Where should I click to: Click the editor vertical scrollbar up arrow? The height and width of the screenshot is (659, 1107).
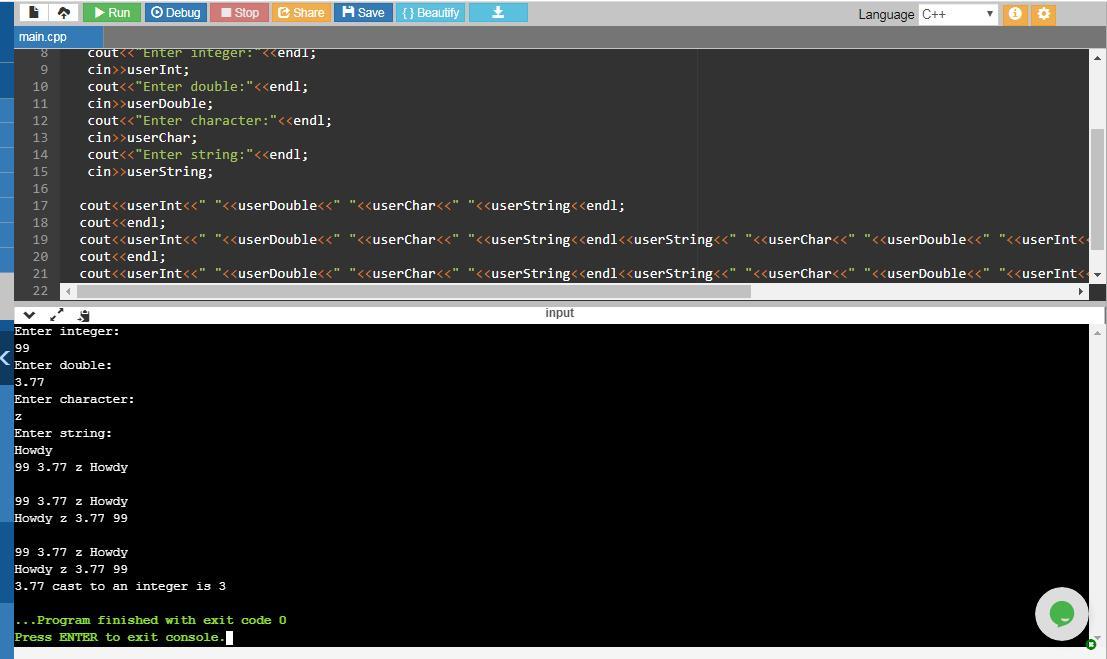coord(1097,57)
